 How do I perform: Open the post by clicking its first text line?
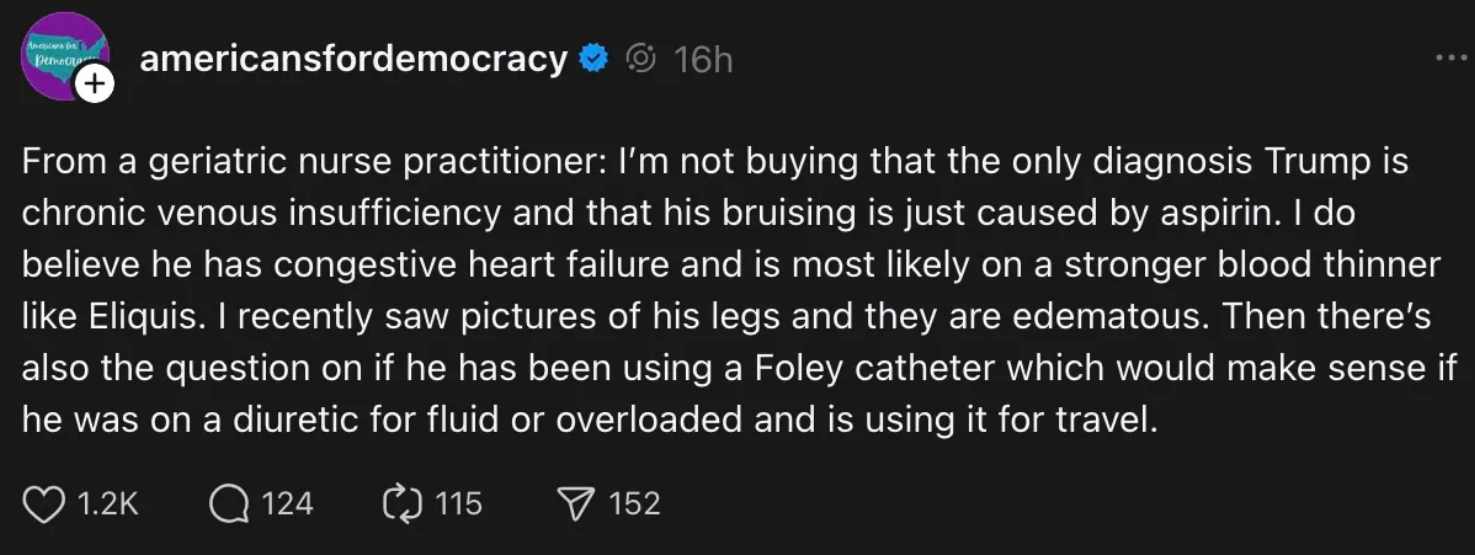714,162
